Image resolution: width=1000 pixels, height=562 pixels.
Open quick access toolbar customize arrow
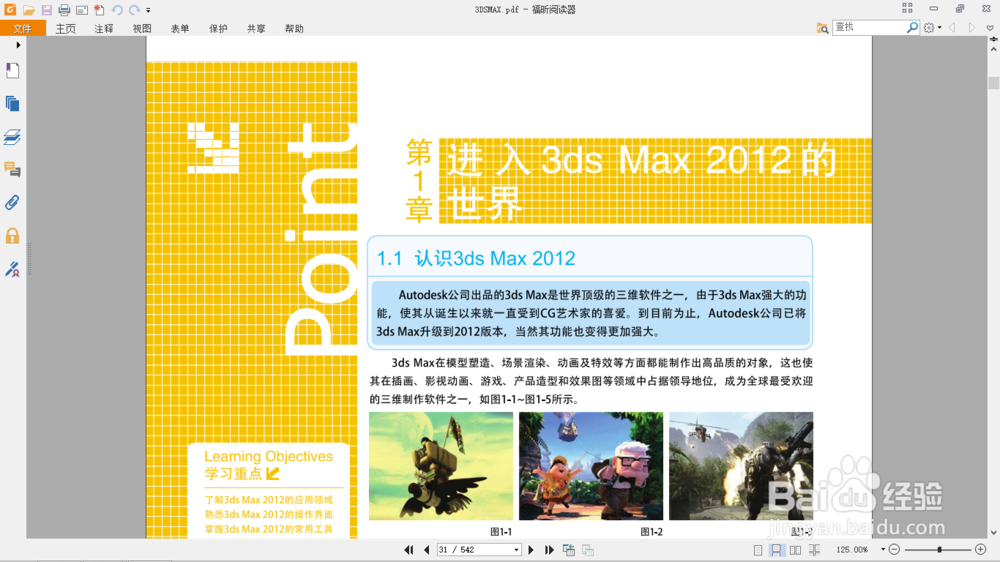point(148,10)
